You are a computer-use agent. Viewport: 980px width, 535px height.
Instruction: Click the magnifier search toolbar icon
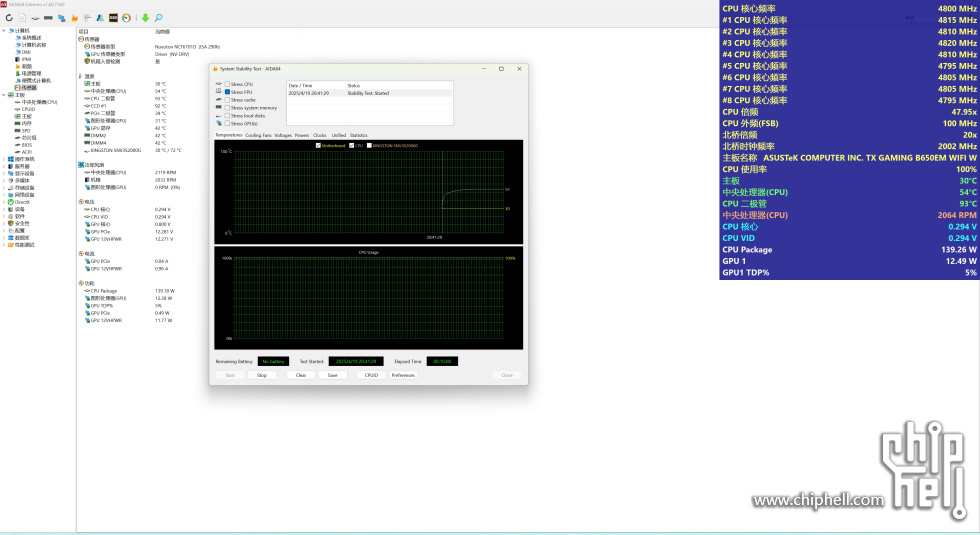pos(159,18)
